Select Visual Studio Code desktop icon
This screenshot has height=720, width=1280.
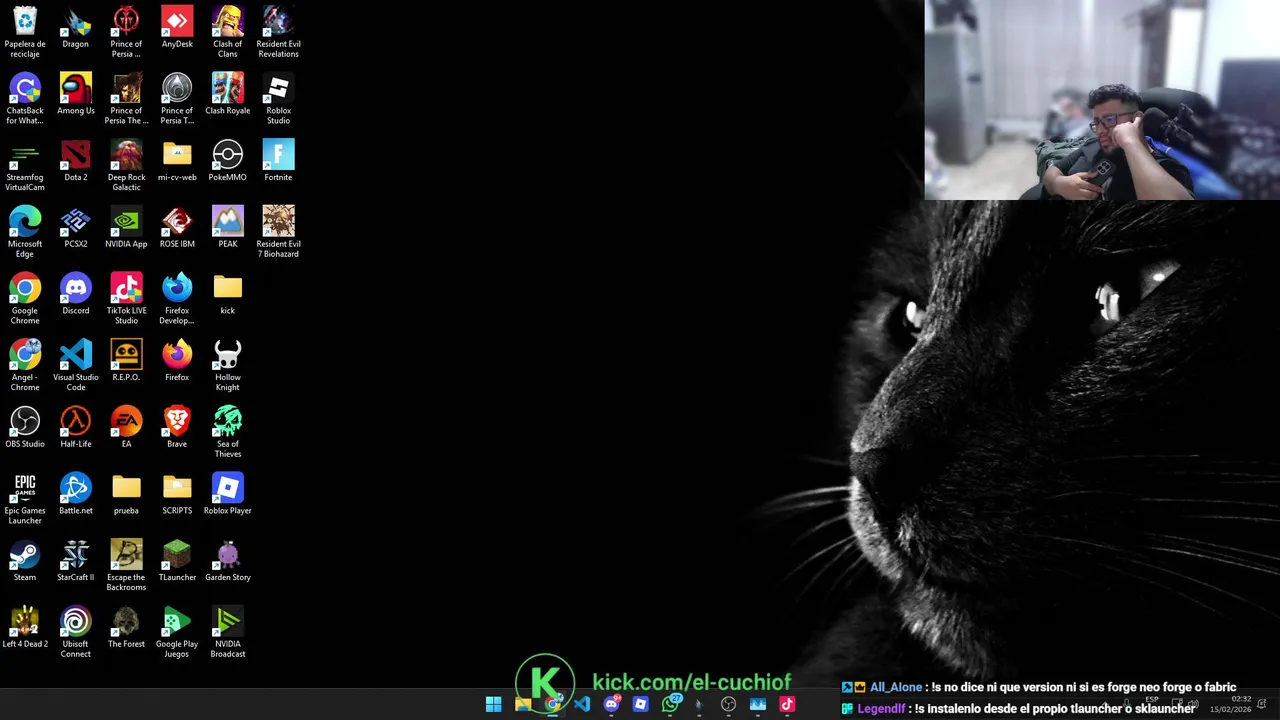tap(76, 366)
